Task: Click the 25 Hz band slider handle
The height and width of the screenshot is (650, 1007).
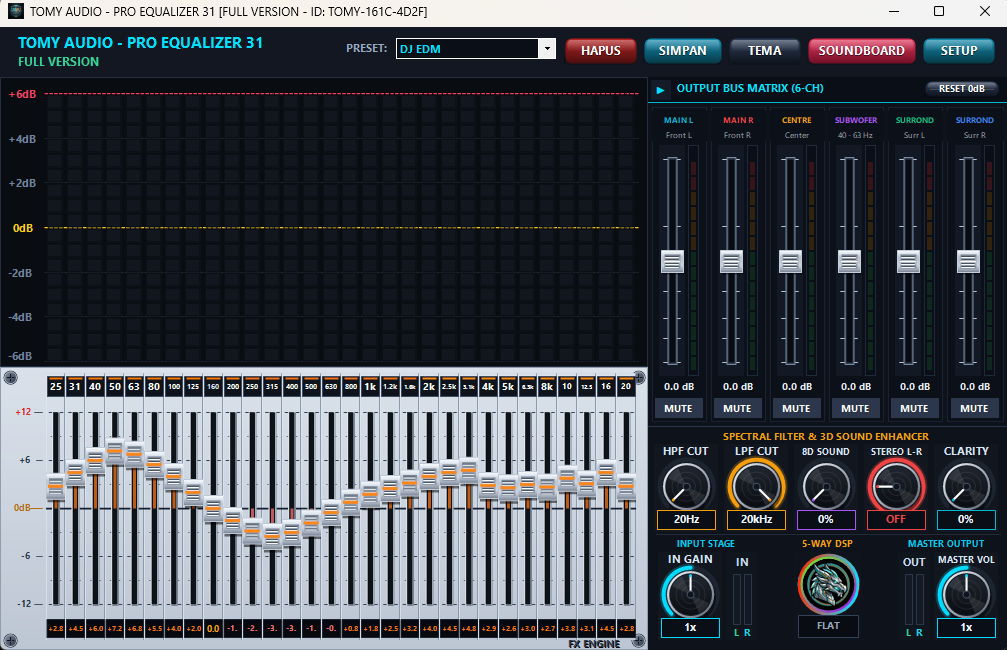Action: pyautogui.click(x=56, y=486)
